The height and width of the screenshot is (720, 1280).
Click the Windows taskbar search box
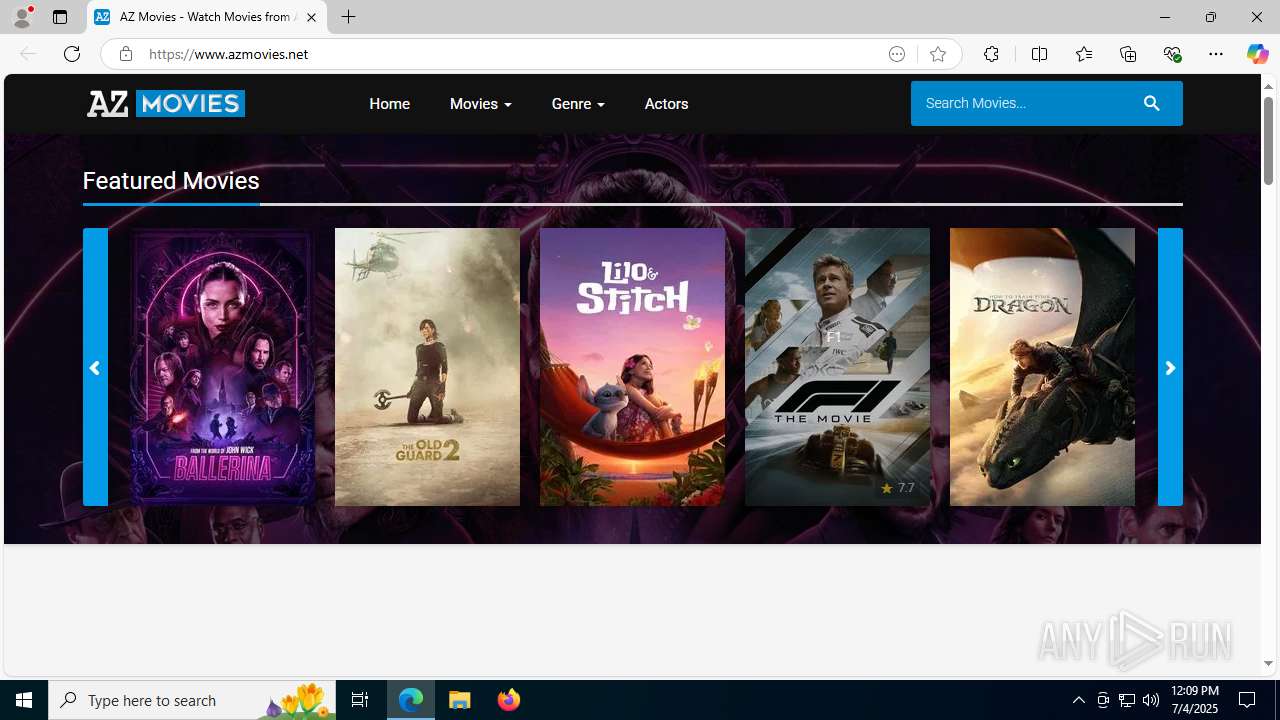pos(192,700)
